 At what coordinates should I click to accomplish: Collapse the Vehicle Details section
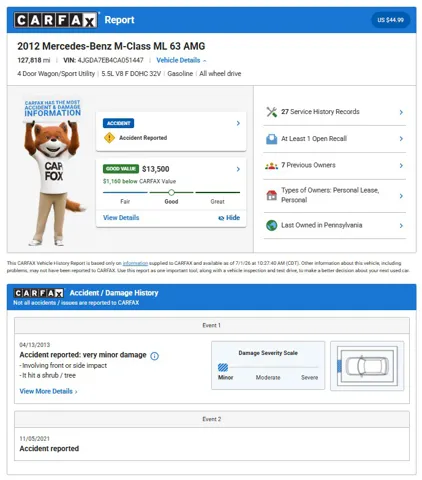click(x=181, y=60)
